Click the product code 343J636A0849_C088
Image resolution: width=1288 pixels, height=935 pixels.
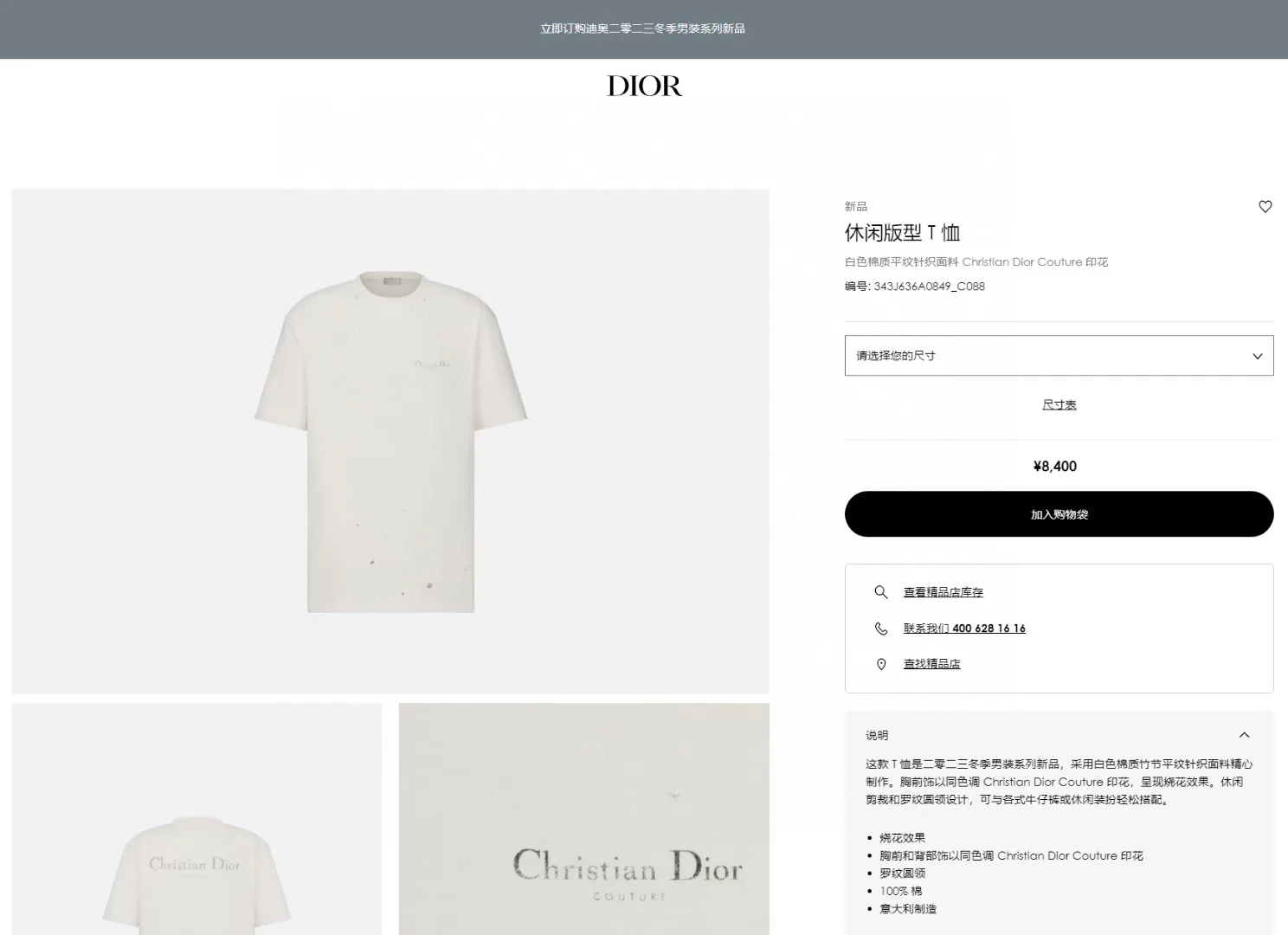coord(929,287)
